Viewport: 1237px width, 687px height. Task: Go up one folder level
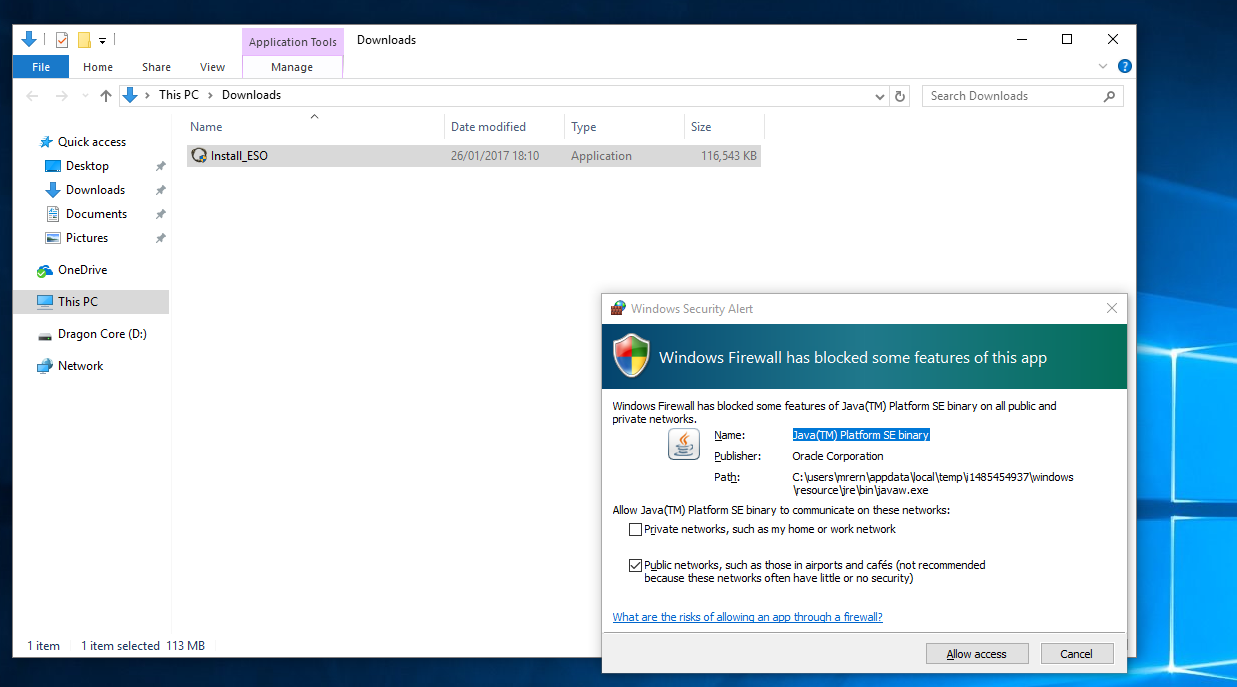pos(106,96)
